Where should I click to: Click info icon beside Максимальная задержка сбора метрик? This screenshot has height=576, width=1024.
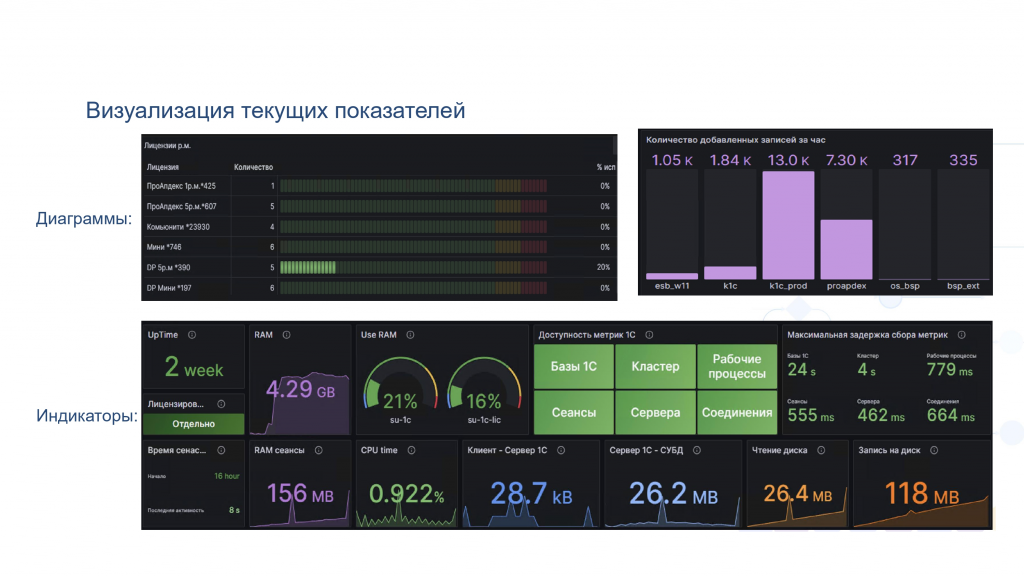tap(962, 335)
